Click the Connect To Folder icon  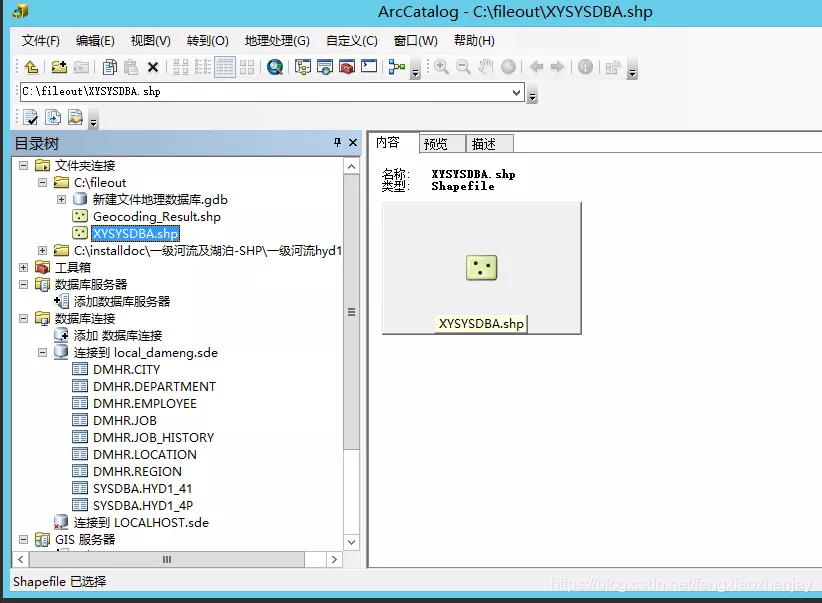(59, 67)
